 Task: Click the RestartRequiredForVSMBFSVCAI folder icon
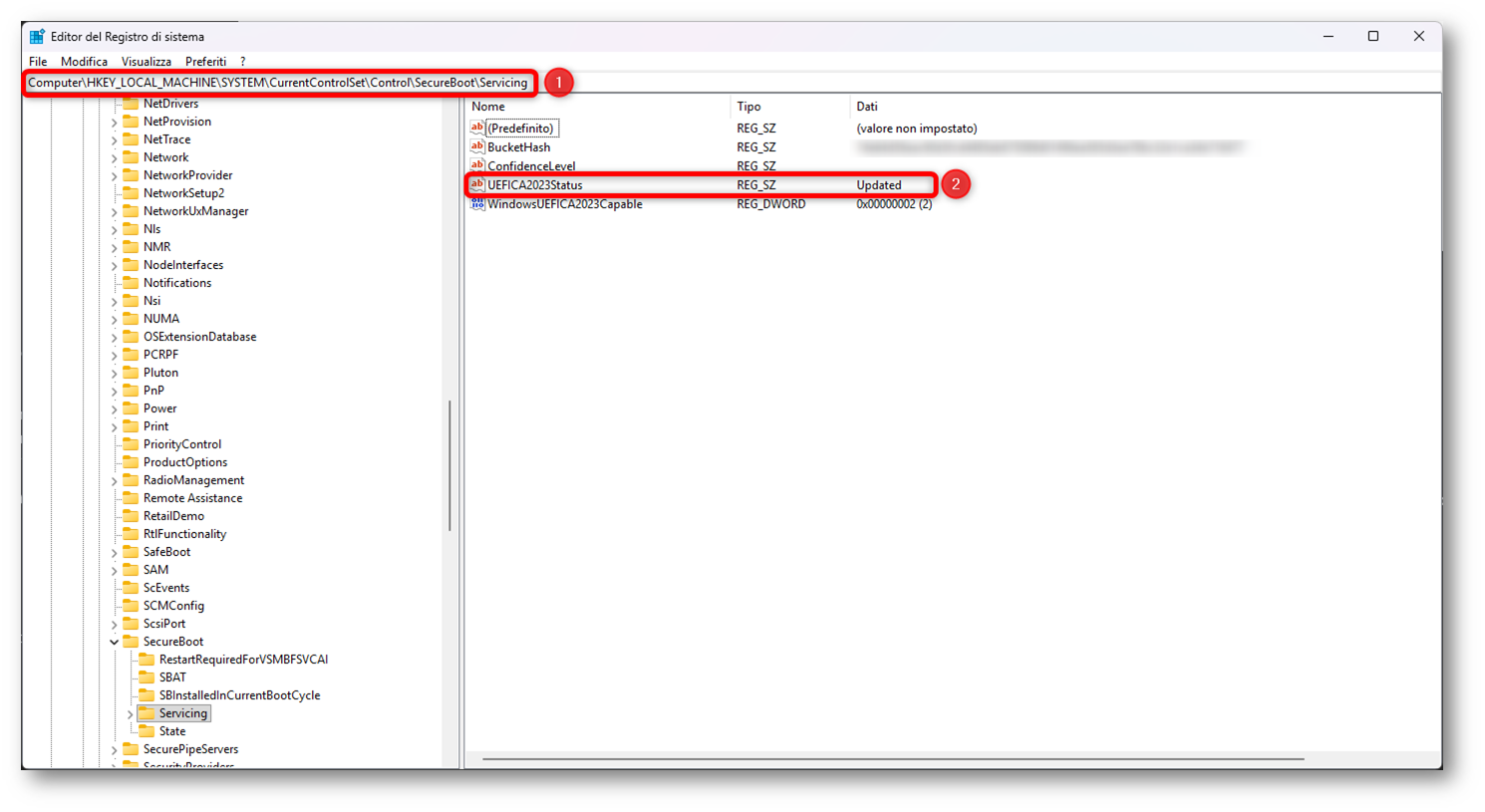coord(147,660)
